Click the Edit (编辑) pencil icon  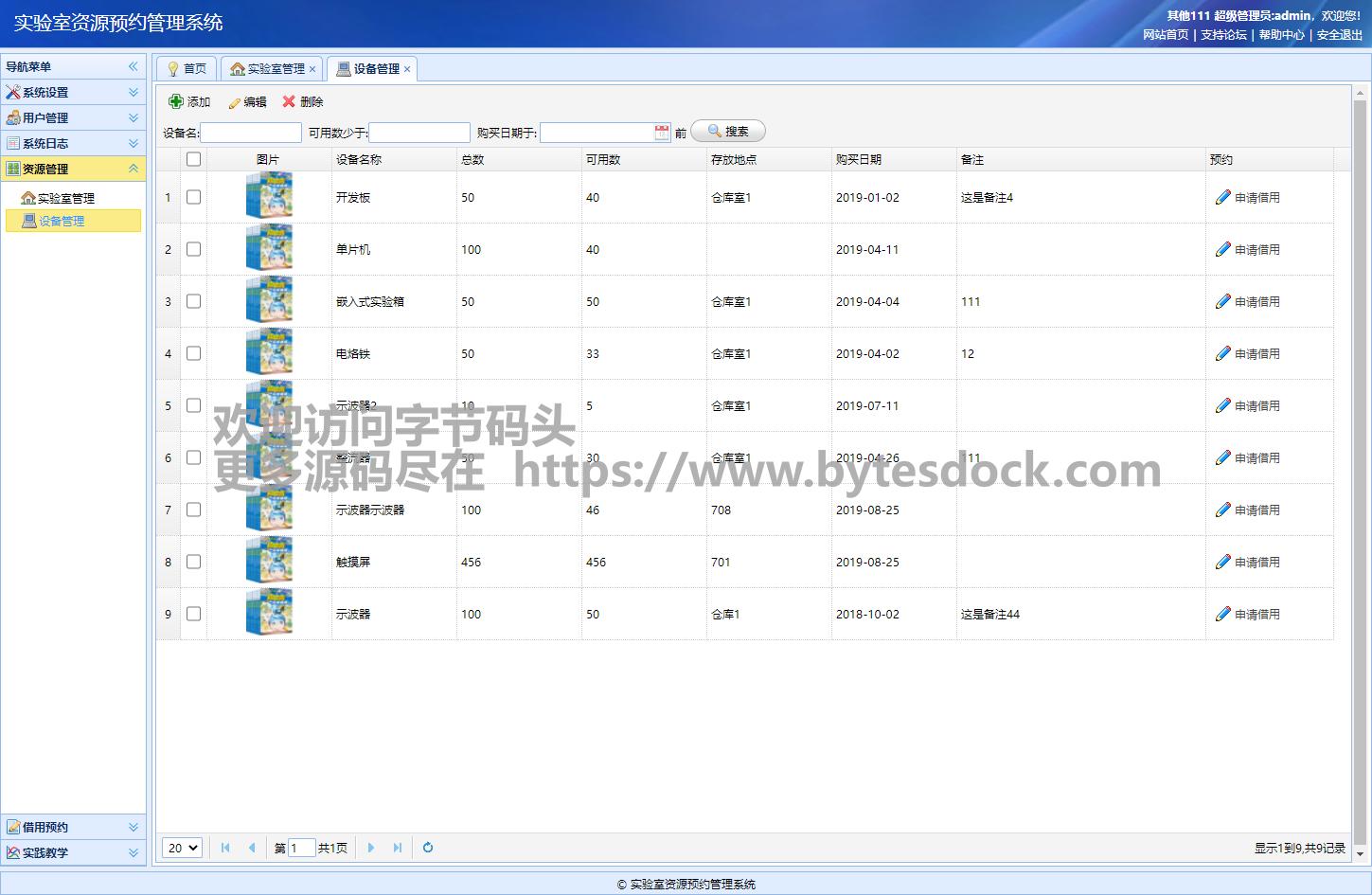pos(235,102)
